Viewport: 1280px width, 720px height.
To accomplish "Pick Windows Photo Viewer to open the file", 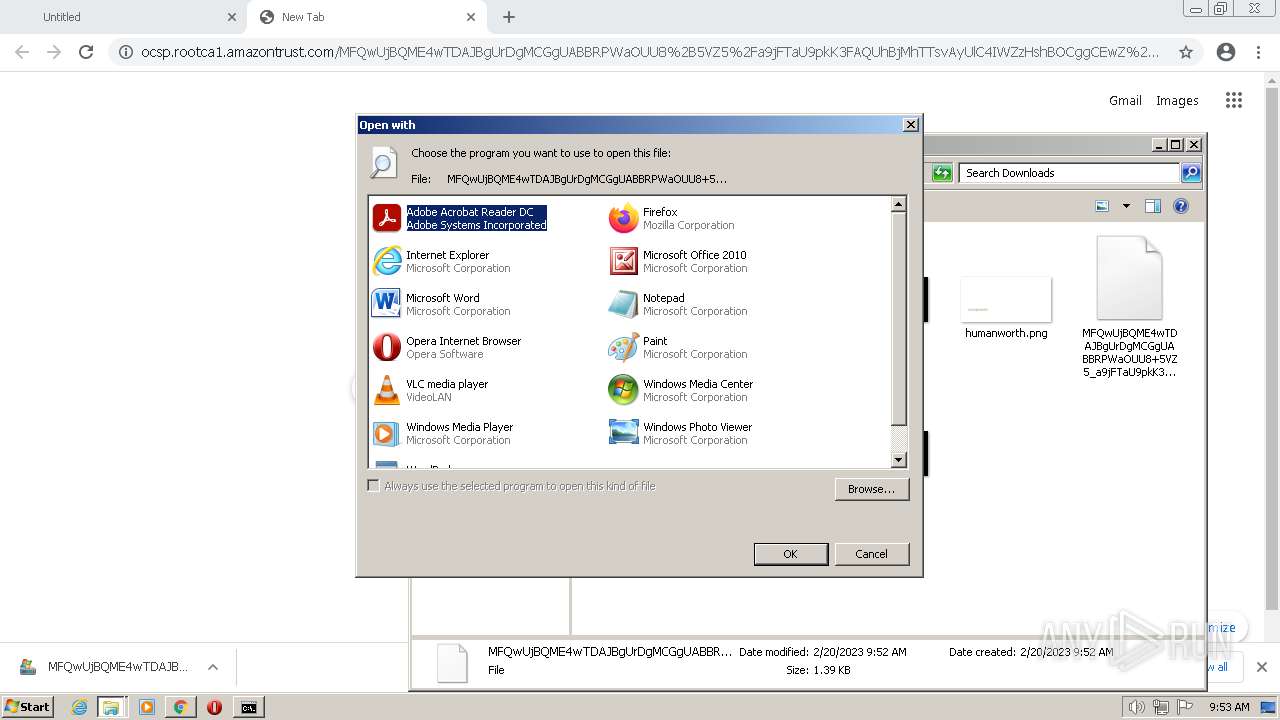I will [x=680, y=433].
